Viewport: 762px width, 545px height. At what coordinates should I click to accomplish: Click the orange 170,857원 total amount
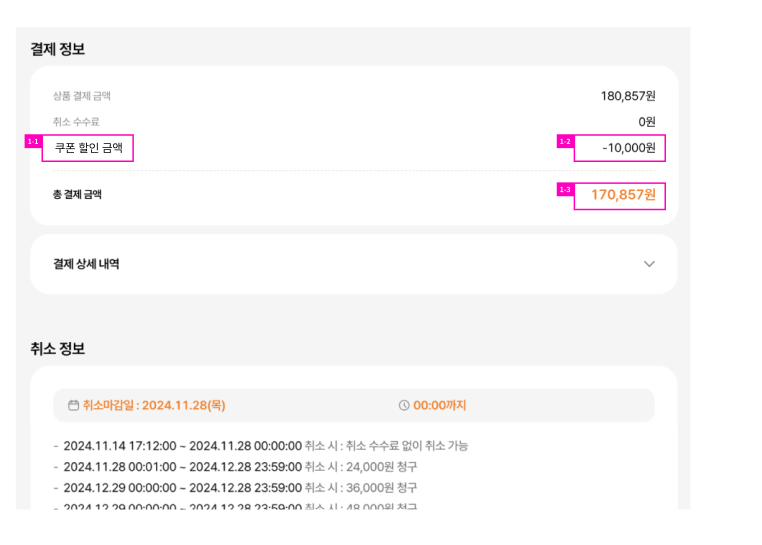pos(623,194)
